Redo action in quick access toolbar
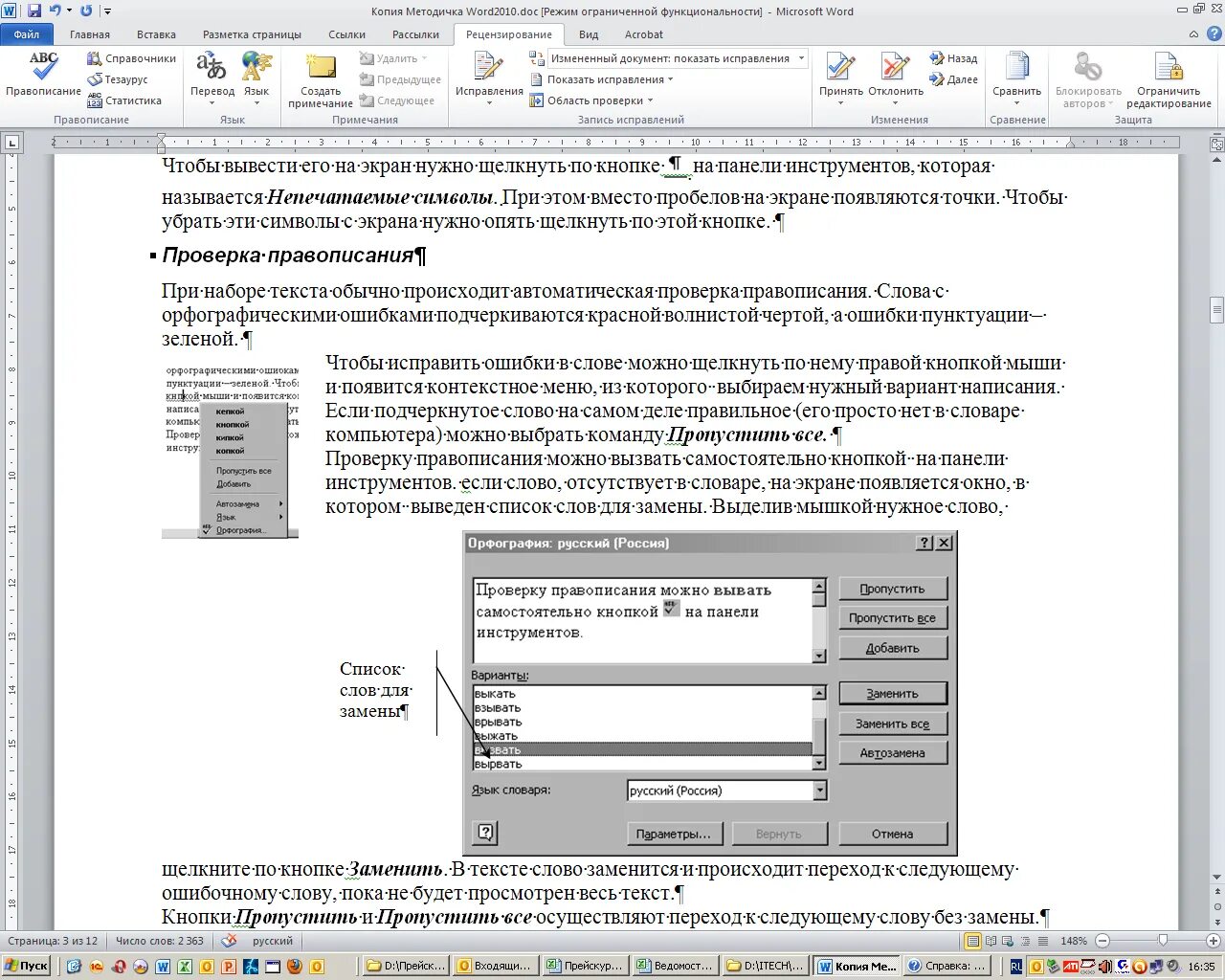 tap(86, 11)
